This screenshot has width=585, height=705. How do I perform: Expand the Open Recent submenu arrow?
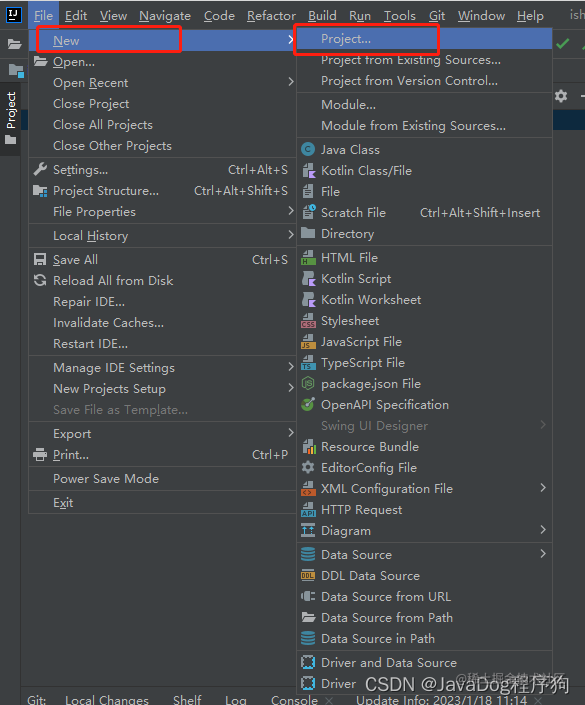click(x=290, y=82)
